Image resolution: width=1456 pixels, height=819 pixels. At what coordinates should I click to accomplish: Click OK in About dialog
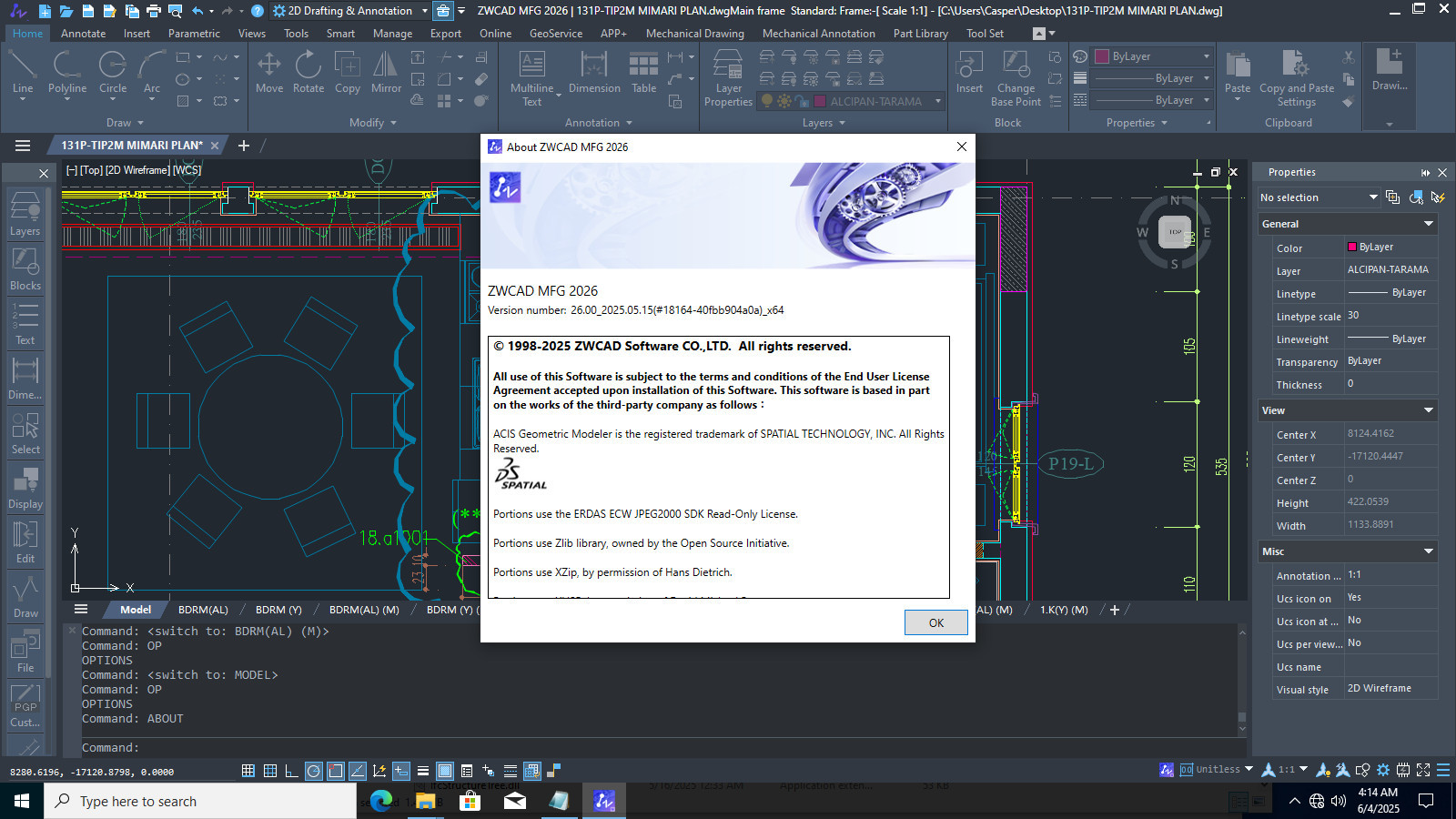pos(935,622)
